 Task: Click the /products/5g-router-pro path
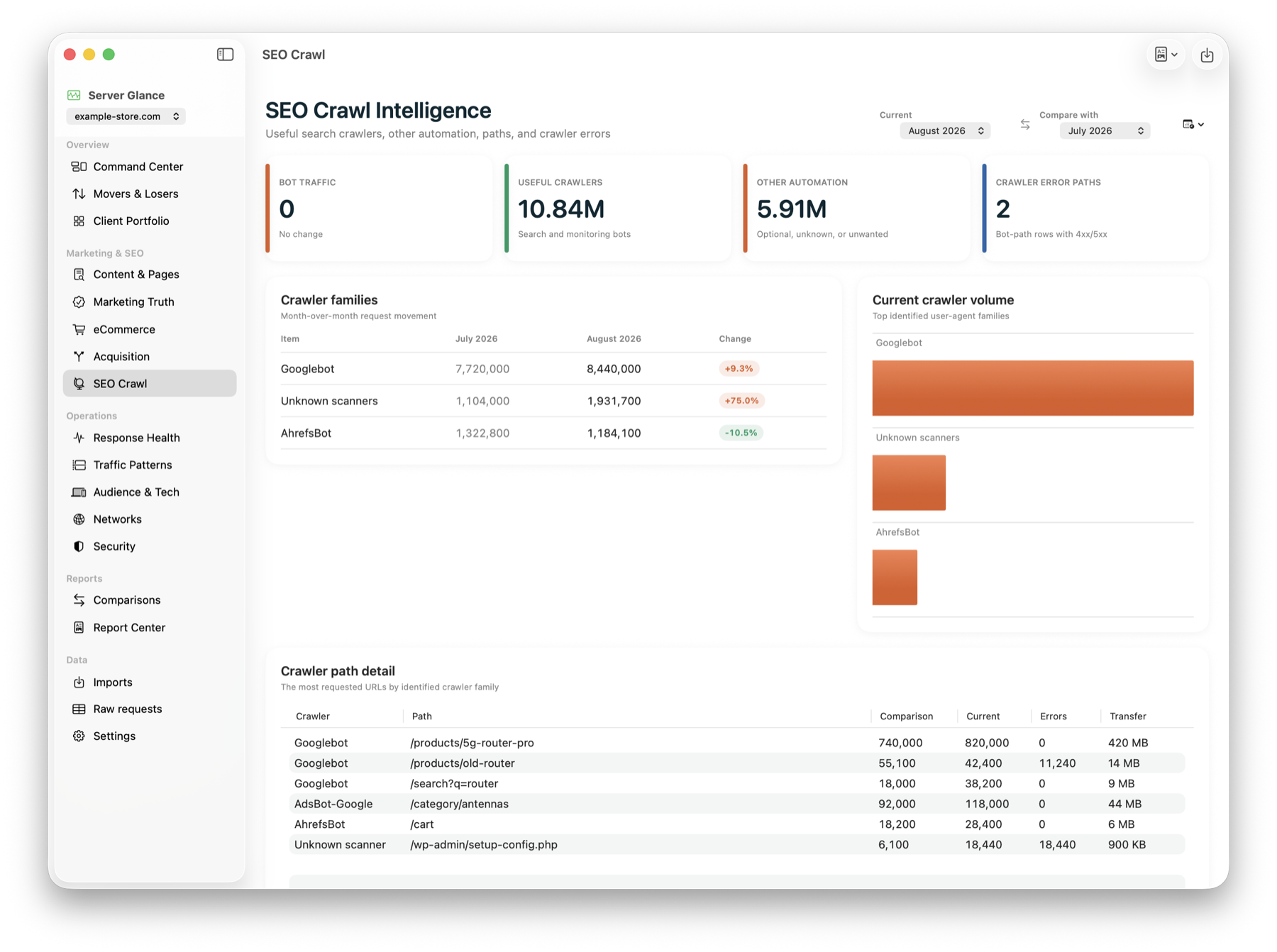(x=472, y=743)
